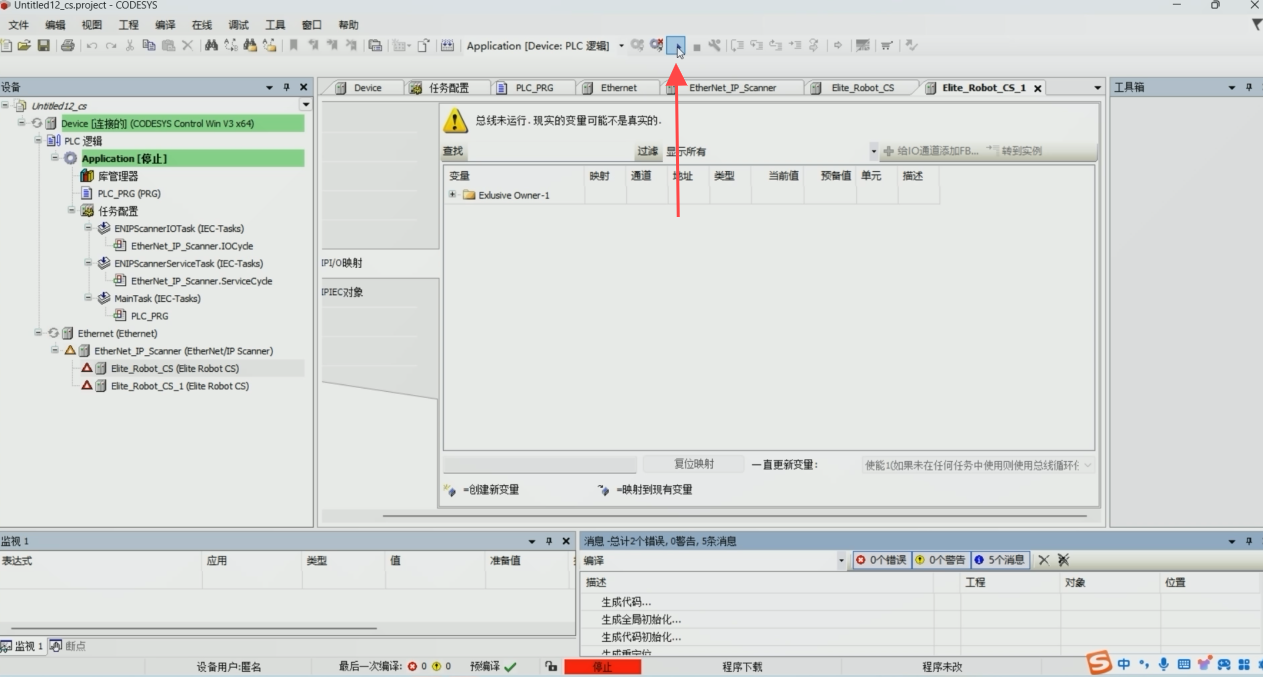Select Elite_Robot_CS_1 in the device tree

click(x=179, y=386)
